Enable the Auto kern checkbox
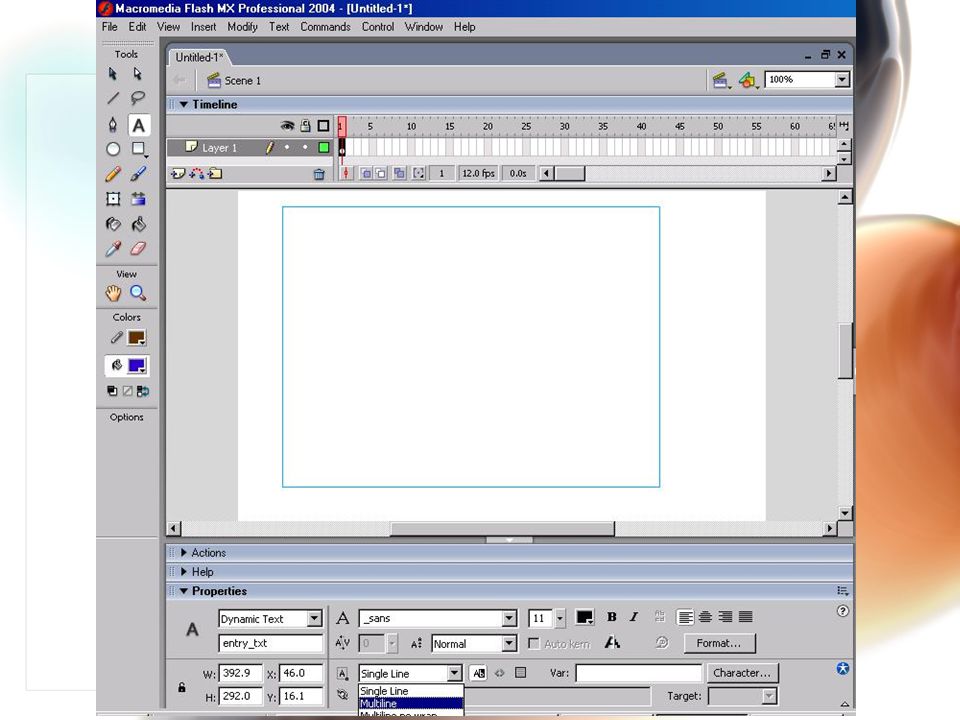Image resolution: width=960 pixels, height=720 pixels. 533,643
